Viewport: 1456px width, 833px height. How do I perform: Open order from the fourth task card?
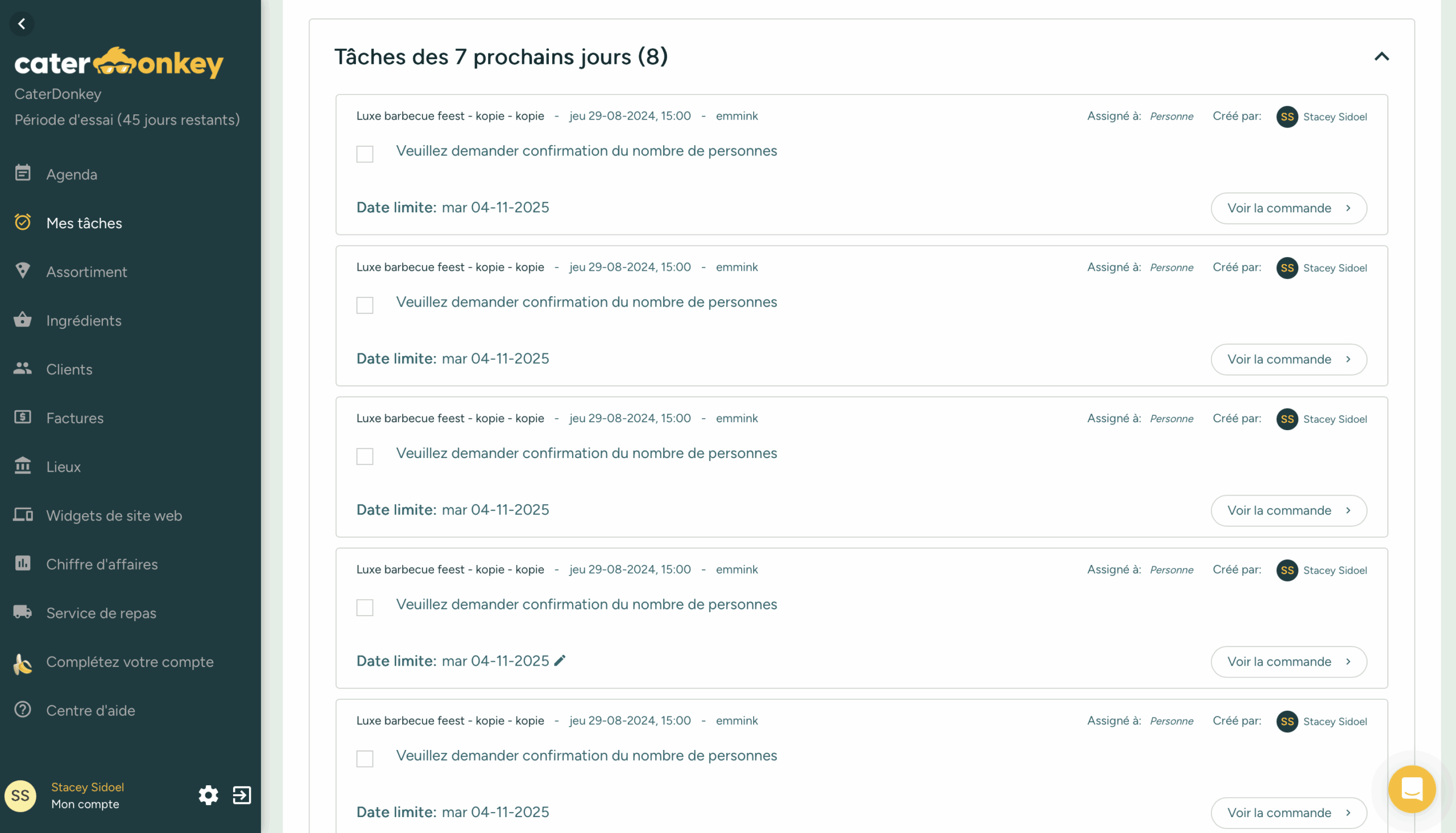pos(1288,661)
